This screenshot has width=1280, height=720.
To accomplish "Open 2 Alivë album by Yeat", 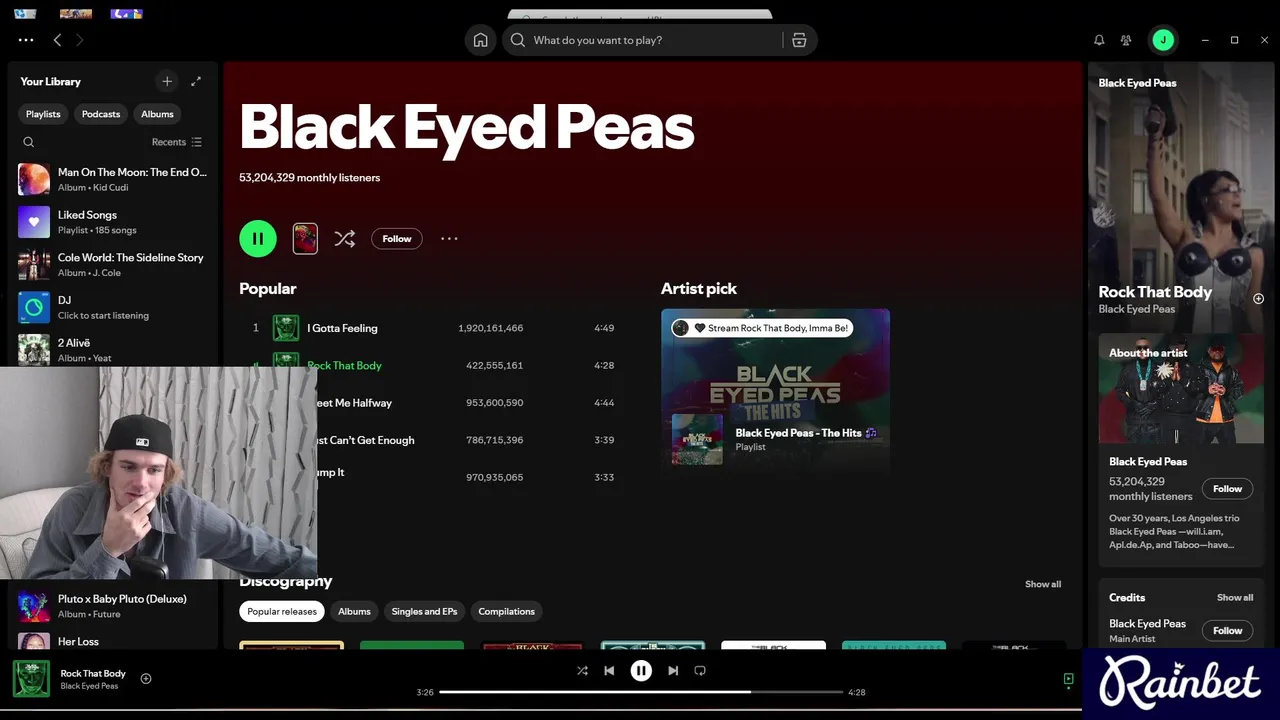I will click(113, 349).
